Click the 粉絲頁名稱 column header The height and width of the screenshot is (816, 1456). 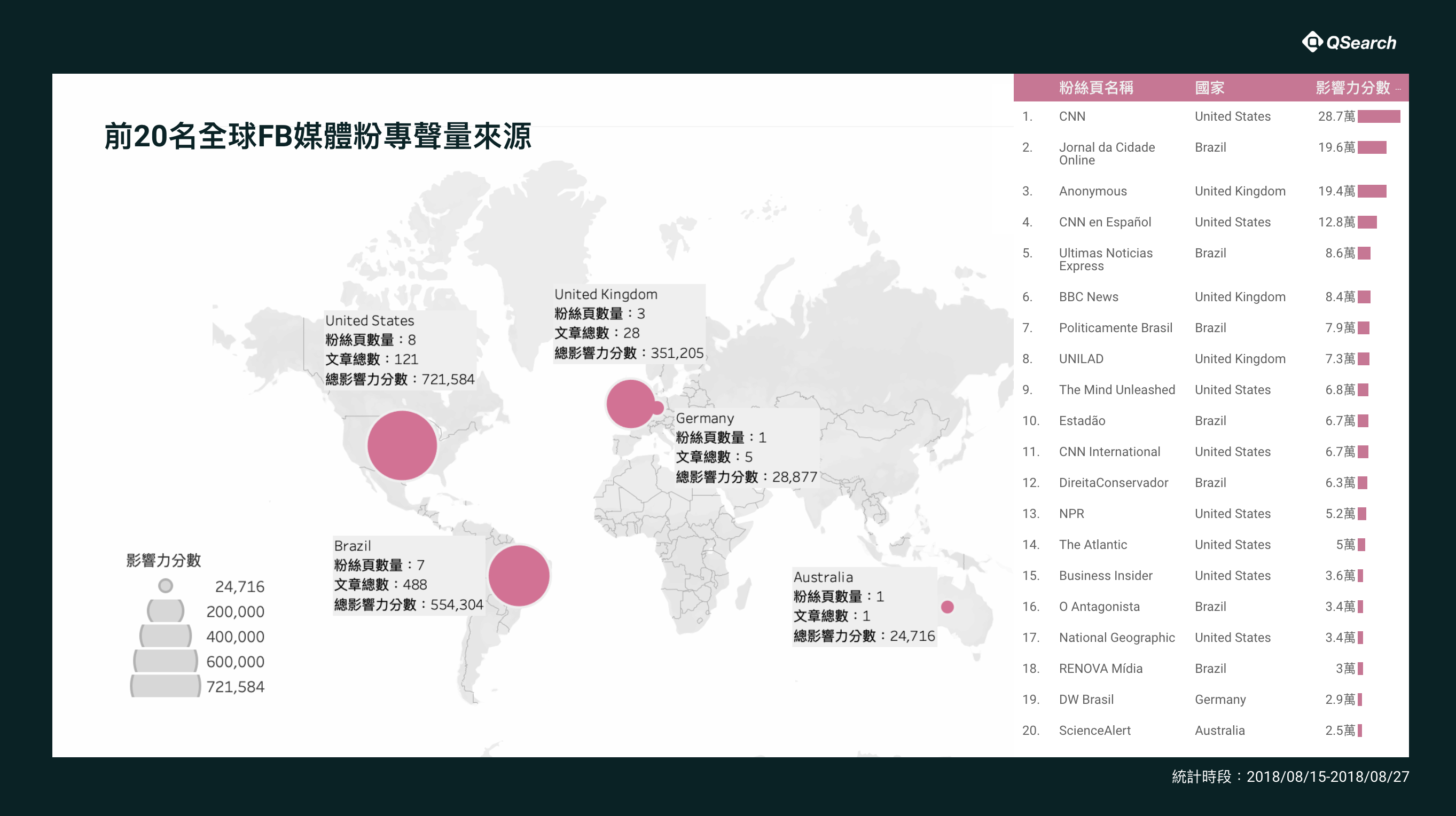click(1095, 88)
